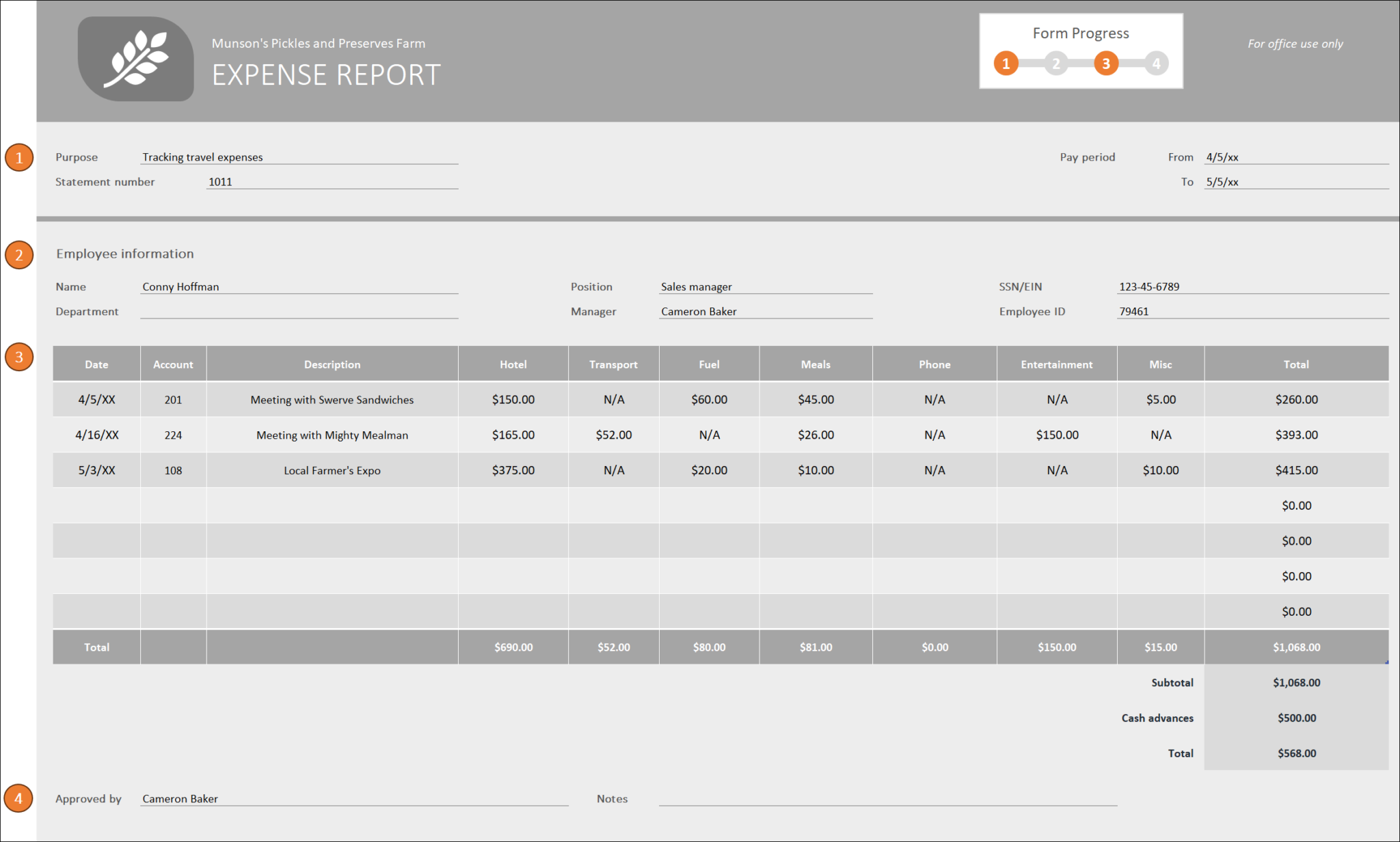
Task: Click the Purpose field with travel expenses
Action: (299, 157)
